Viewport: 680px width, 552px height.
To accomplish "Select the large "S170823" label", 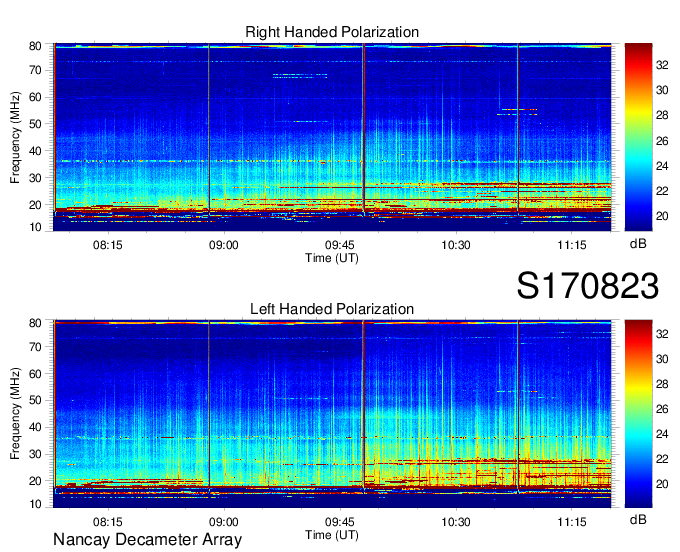I will [588, 286].
